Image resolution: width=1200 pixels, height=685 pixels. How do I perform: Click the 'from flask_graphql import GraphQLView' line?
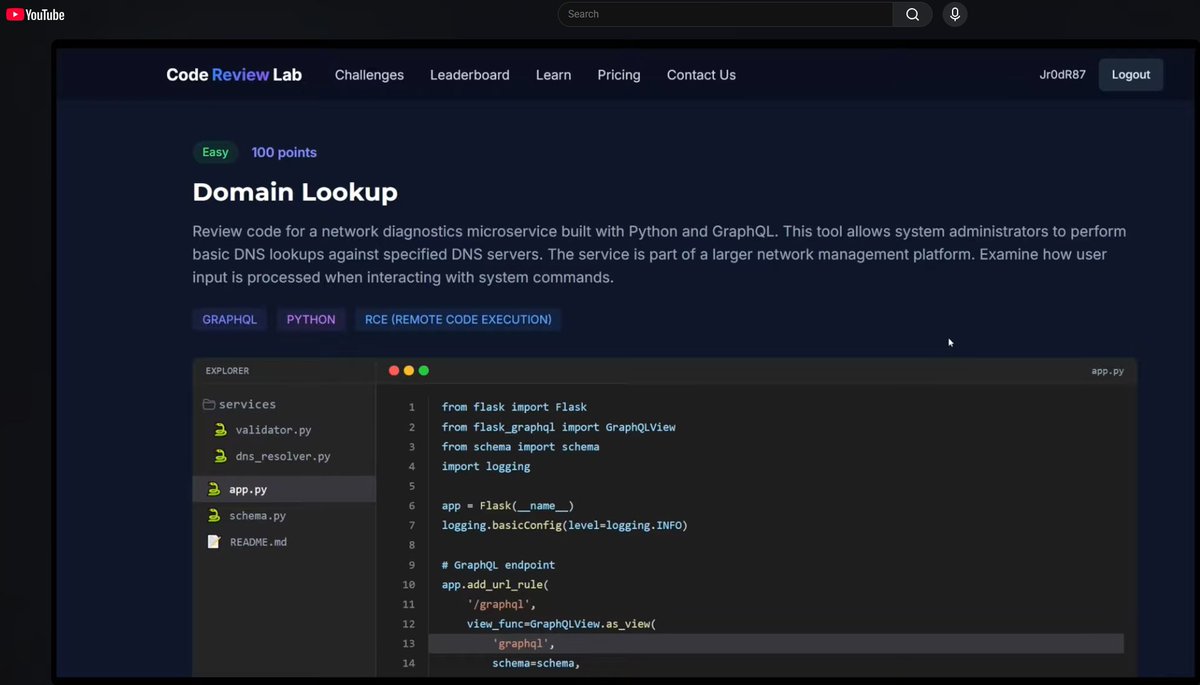coord(558,427)
